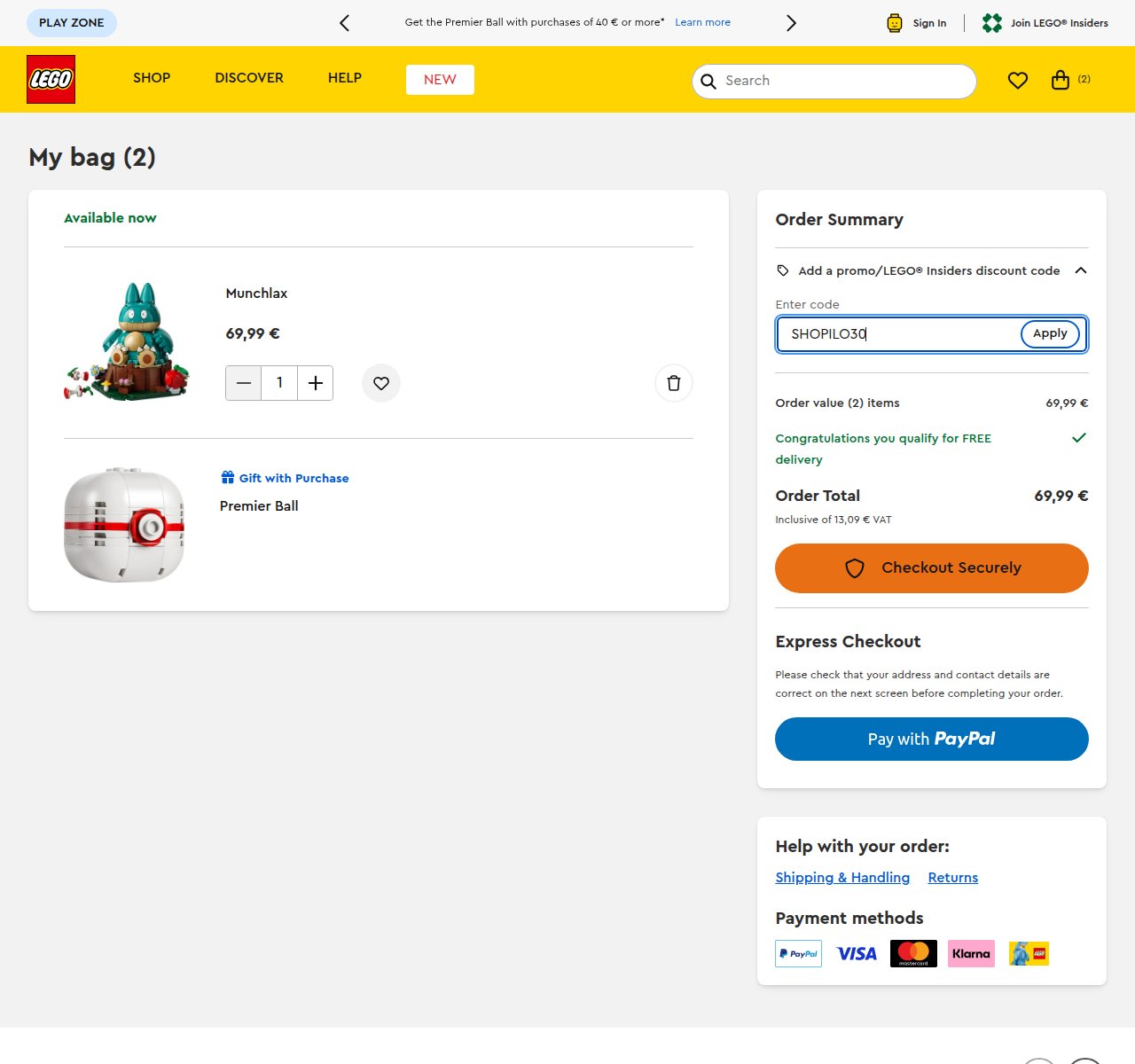Click Join LEGO Insiders link
Screen dimensions: 1135x1064
pyautogui.click(x=1060, y=23)
